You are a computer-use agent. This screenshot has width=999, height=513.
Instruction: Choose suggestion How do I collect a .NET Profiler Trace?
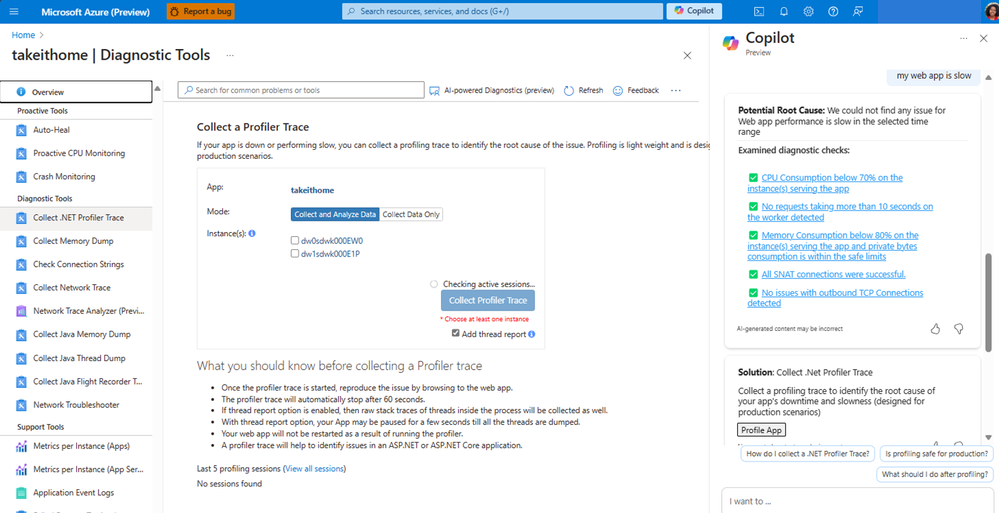(x=807, y=454)
